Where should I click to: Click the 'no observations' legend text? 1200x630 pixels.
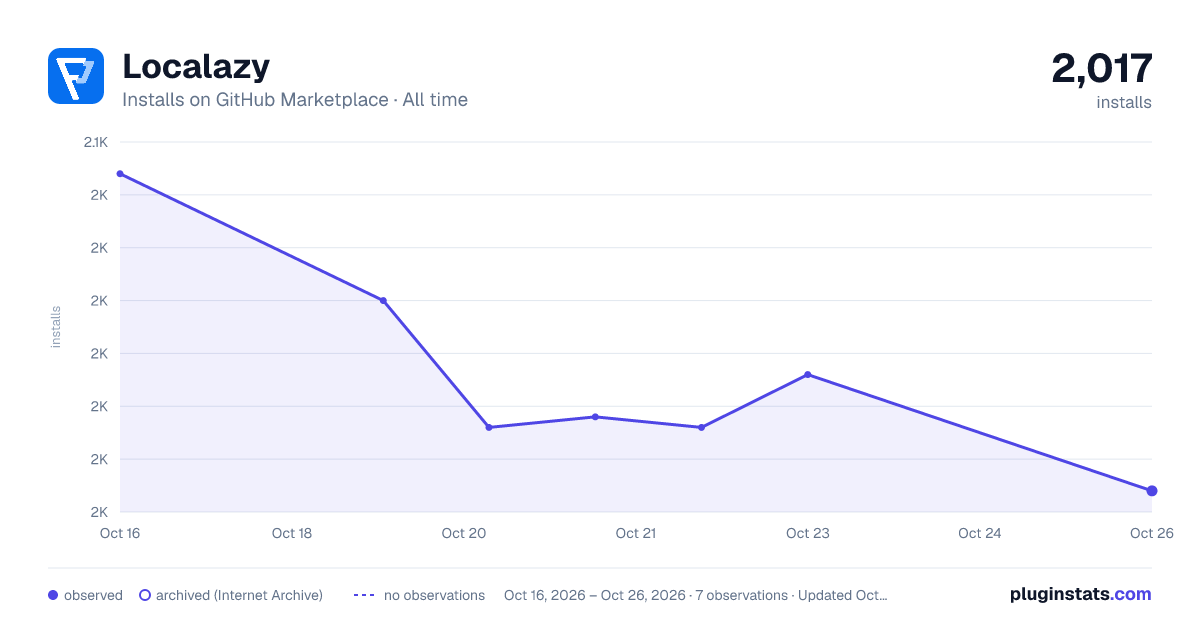(434, 595)
